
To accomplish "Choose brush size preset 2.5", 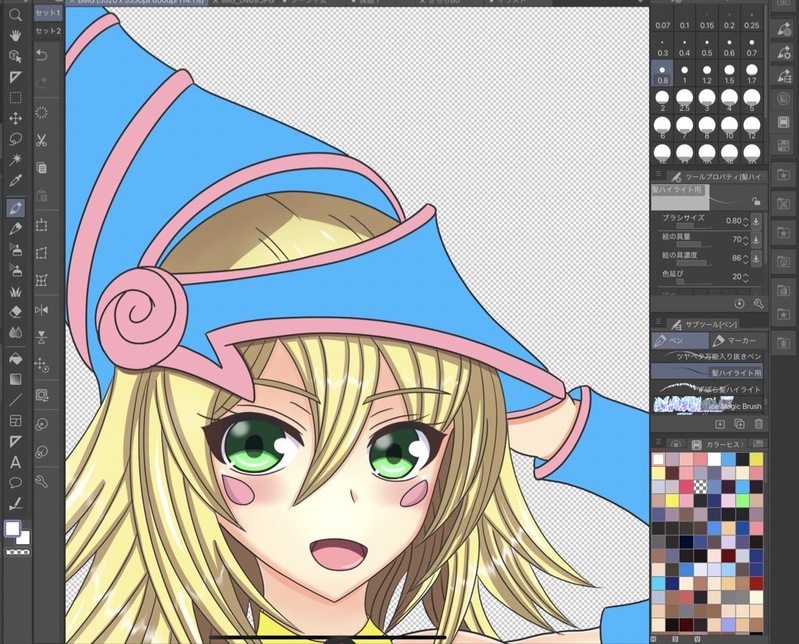I will click(x=685, y=101).
